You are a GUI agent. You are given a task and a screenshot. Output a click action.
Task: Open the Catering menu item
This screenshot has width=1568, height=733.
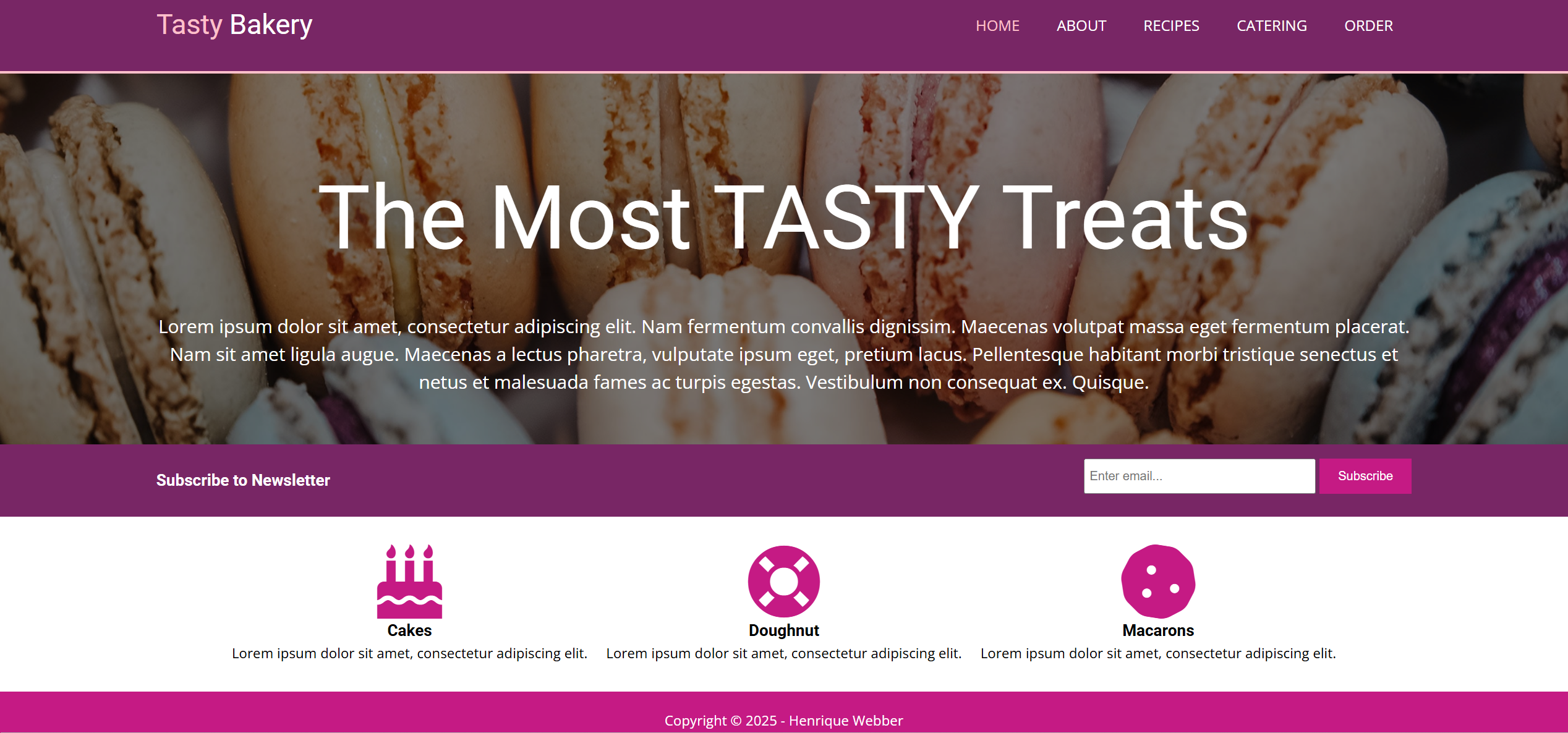coord(1271,26)
